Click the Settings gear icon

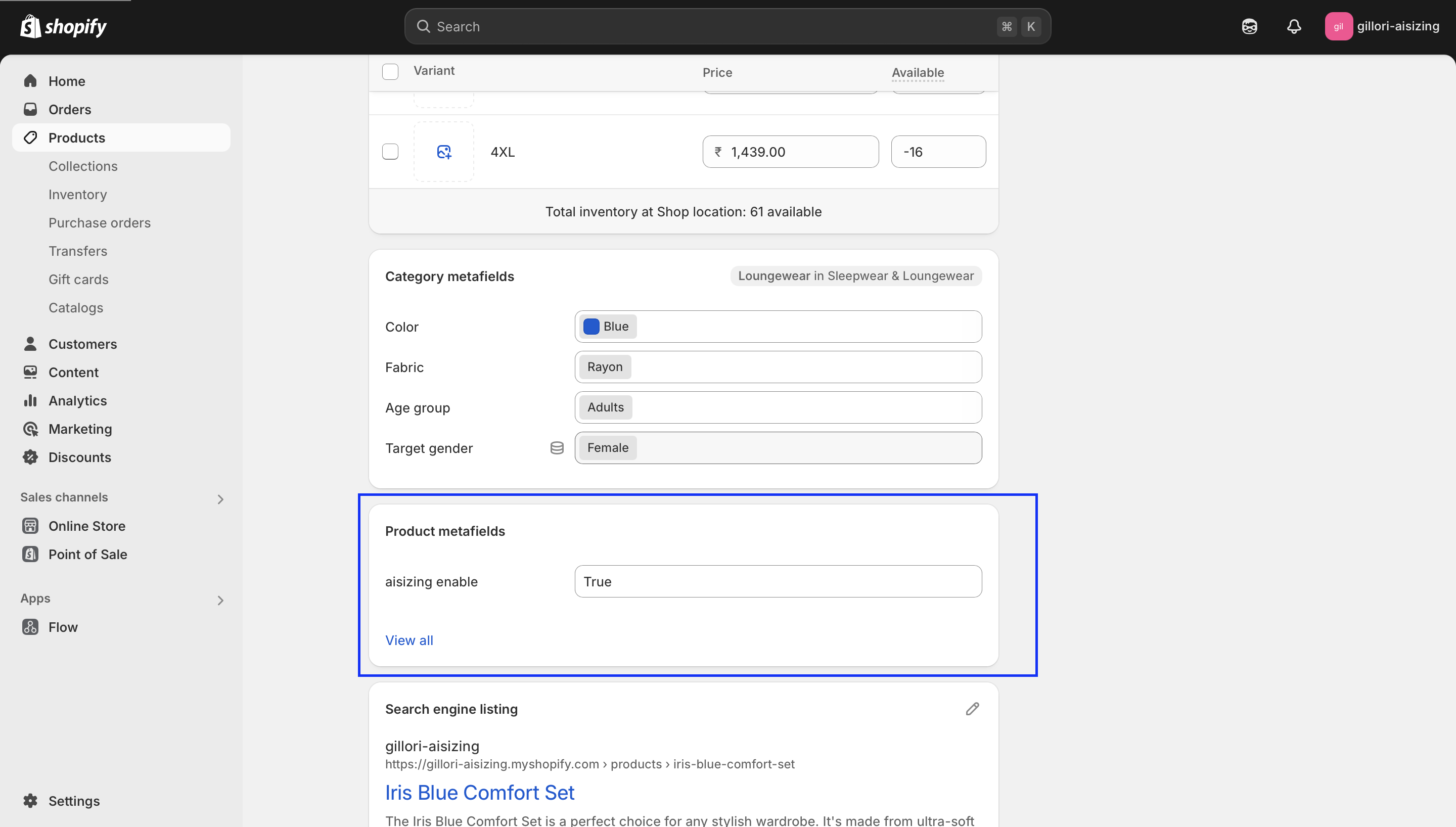30,801
